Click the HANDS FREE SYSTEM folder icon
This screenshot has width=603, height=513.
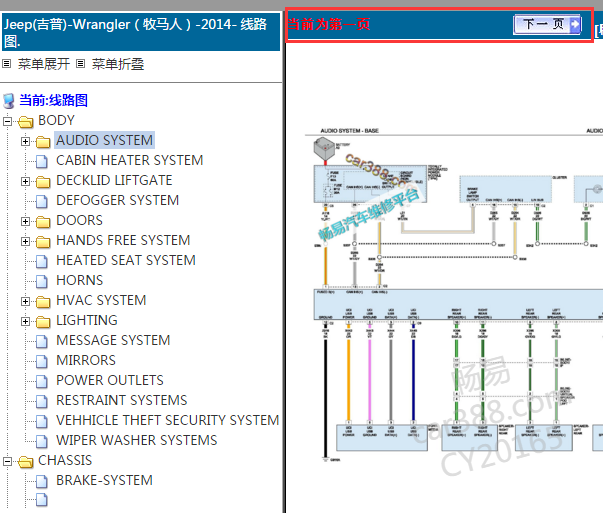click(x=43, y=242)
